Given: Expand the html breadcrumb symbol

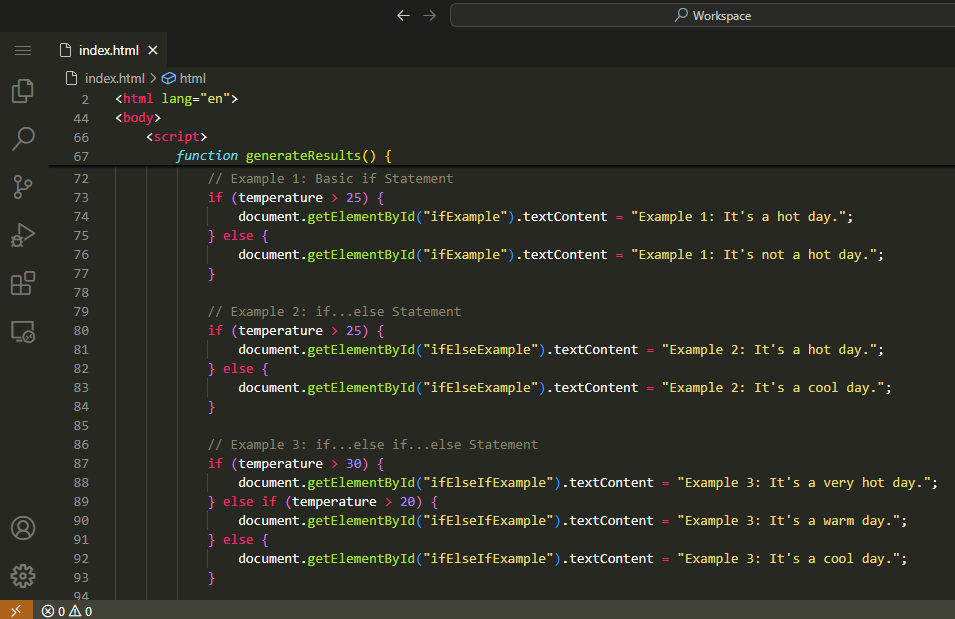Looking at the screenshot, I should click(x=192, y=78).
